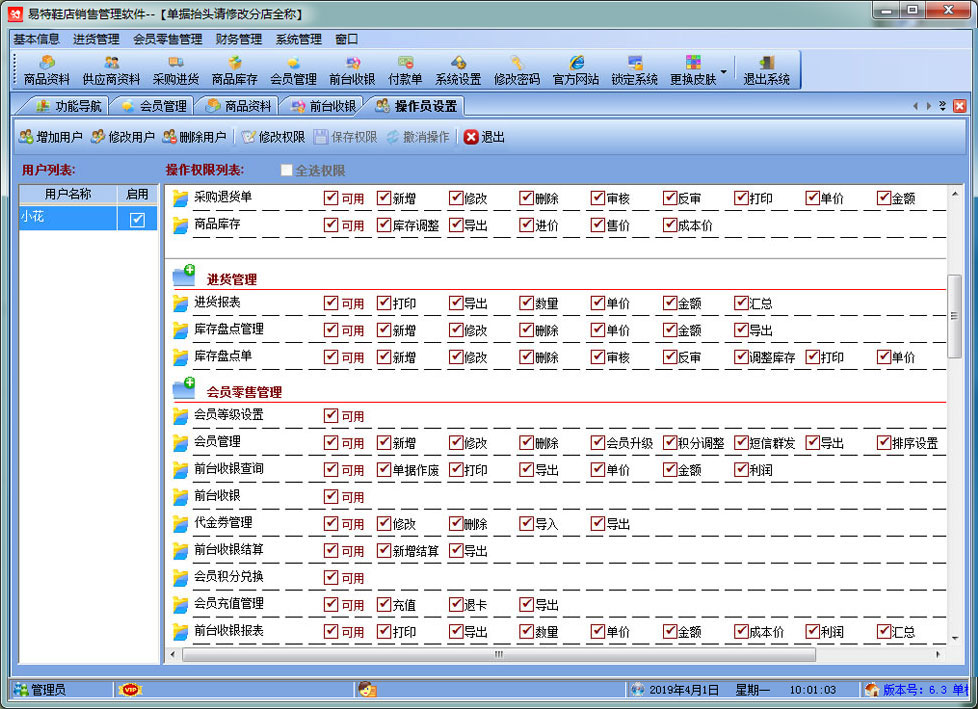
Task: Click the 退出系统 toolbar icon
Action: tap(766, 70)
